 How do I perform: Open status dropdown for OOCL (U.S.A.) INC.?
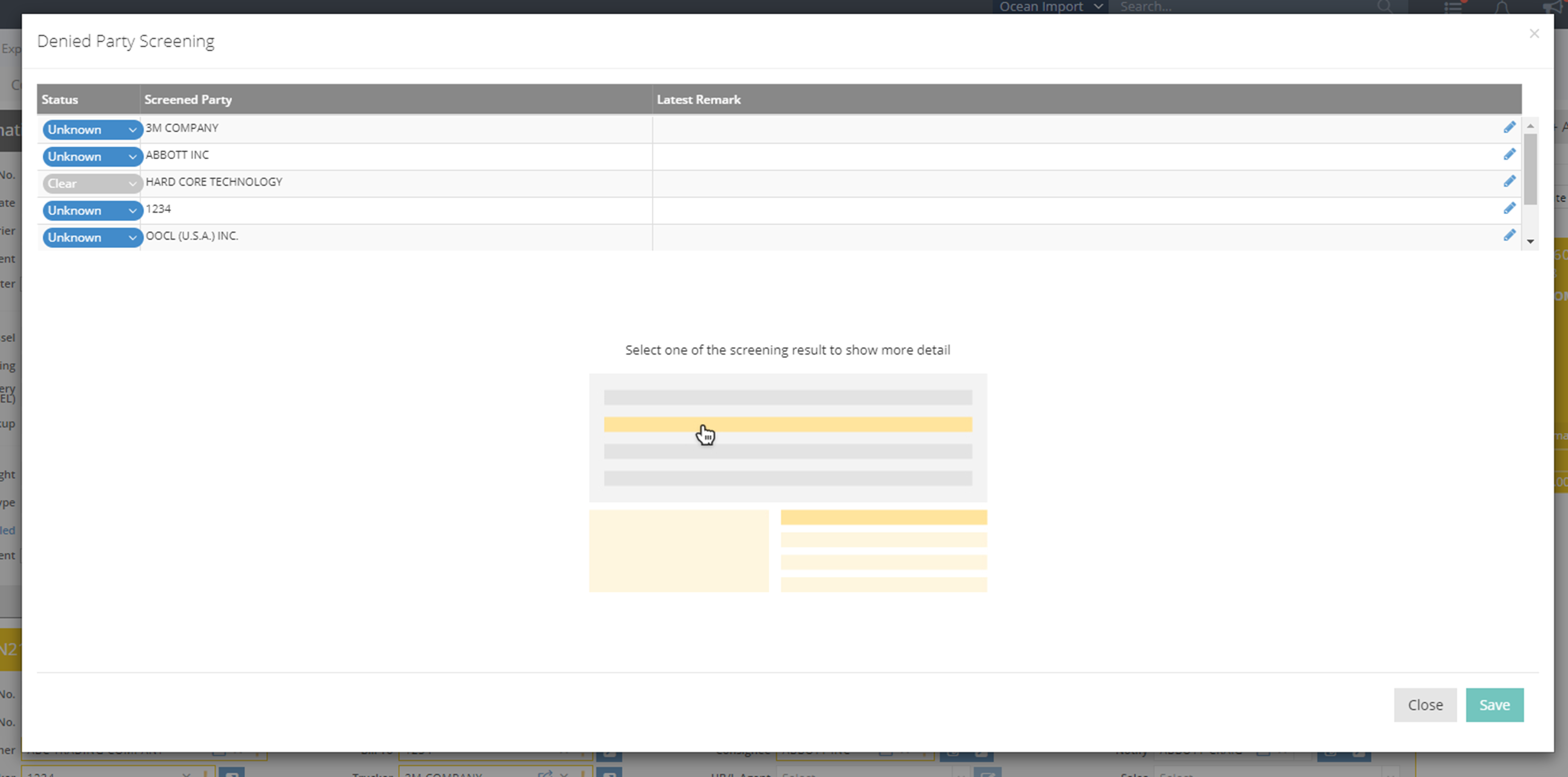coord(91,238)
